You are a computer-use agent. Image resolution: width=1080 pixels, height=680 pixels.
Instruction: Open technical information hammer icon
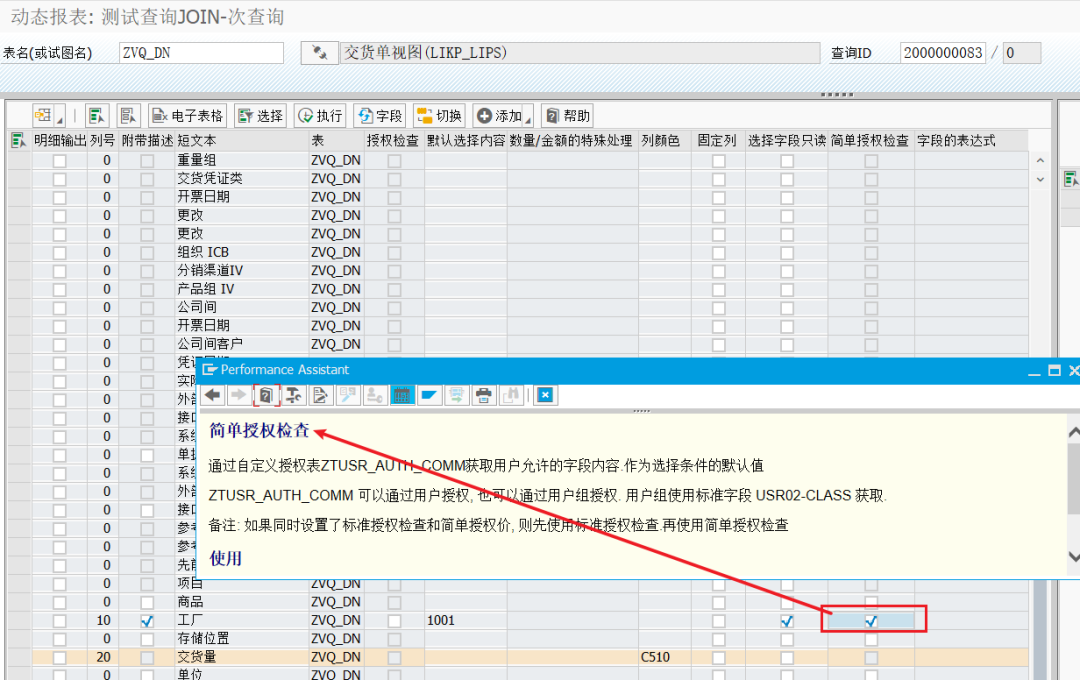[x=293, y=395]
